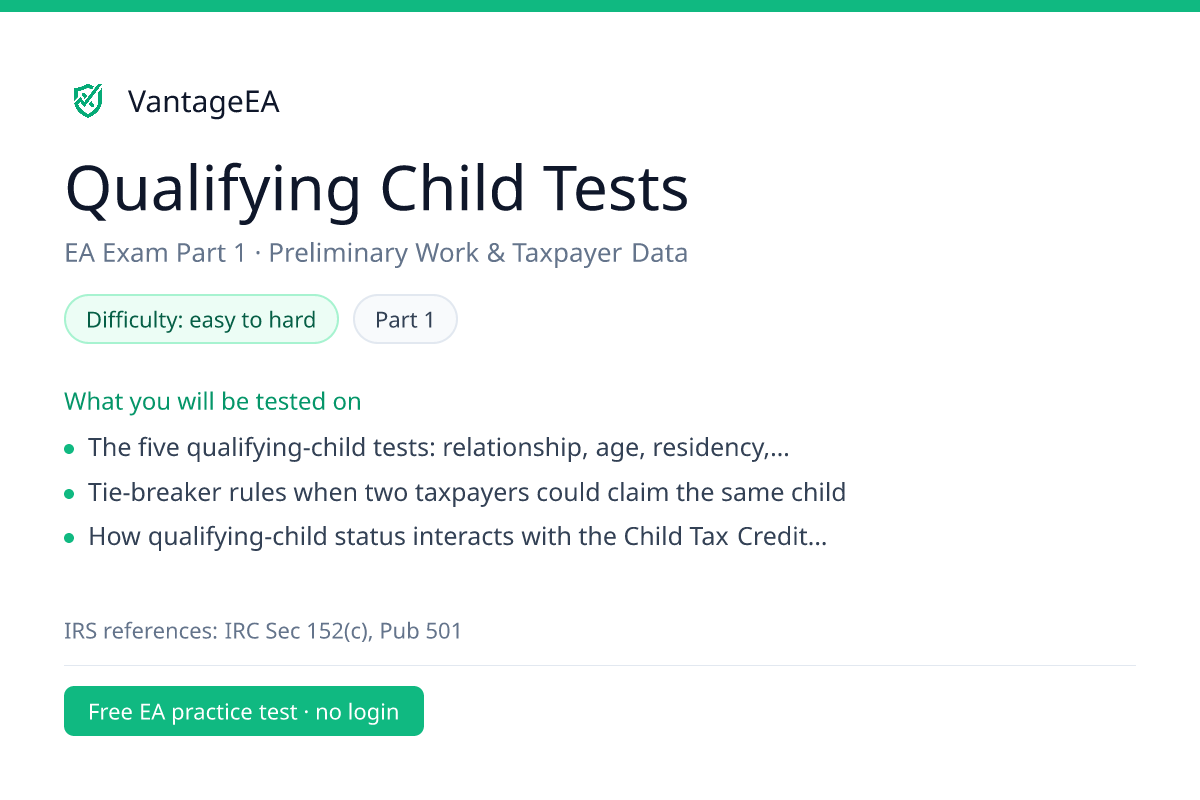Open the Child Tax Credit bullet item
The image size is (1200, 800).
[458, 537]
